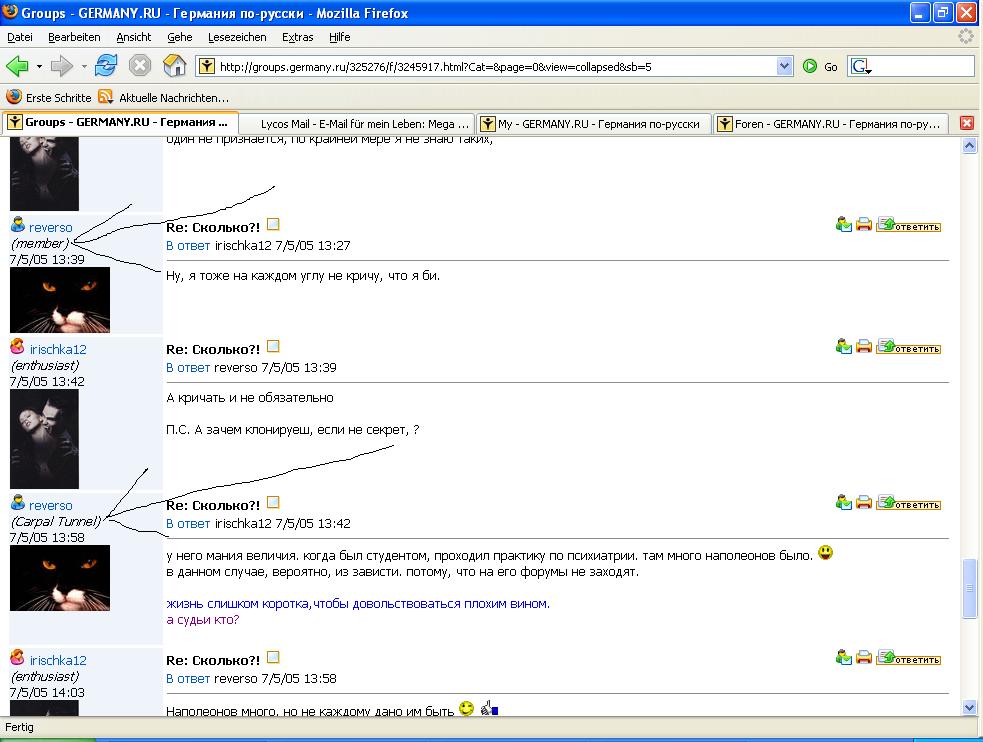Image resolution: width=983 pixels, height=742 pixels.
Task: Click the print icon on reverso's 13:58 post
Action: coord(864,503)
